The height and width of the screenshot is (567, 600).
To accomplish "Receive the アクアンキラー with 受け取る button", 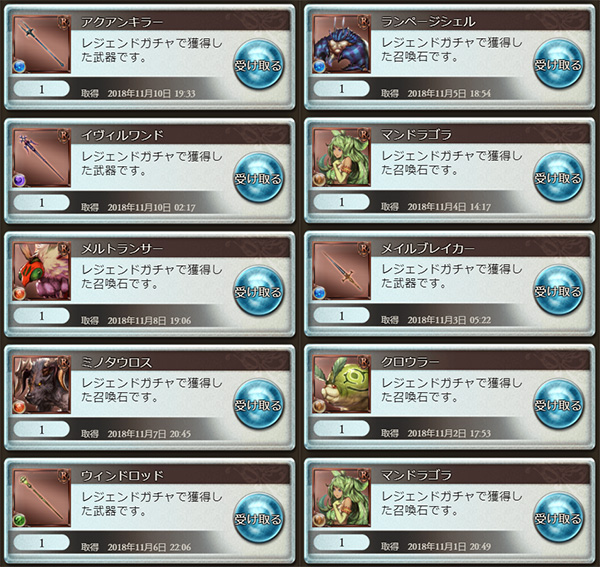I will [259, 64].
